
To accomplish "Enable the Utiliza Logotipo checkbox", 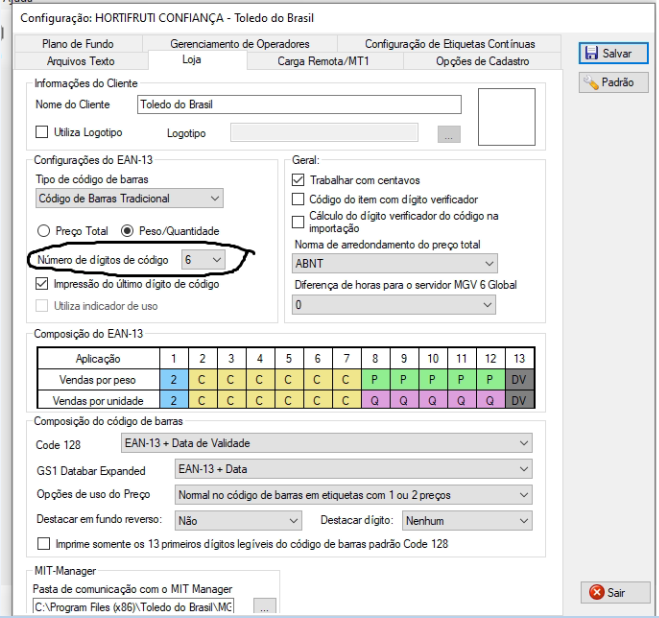I will pos(42,132).
